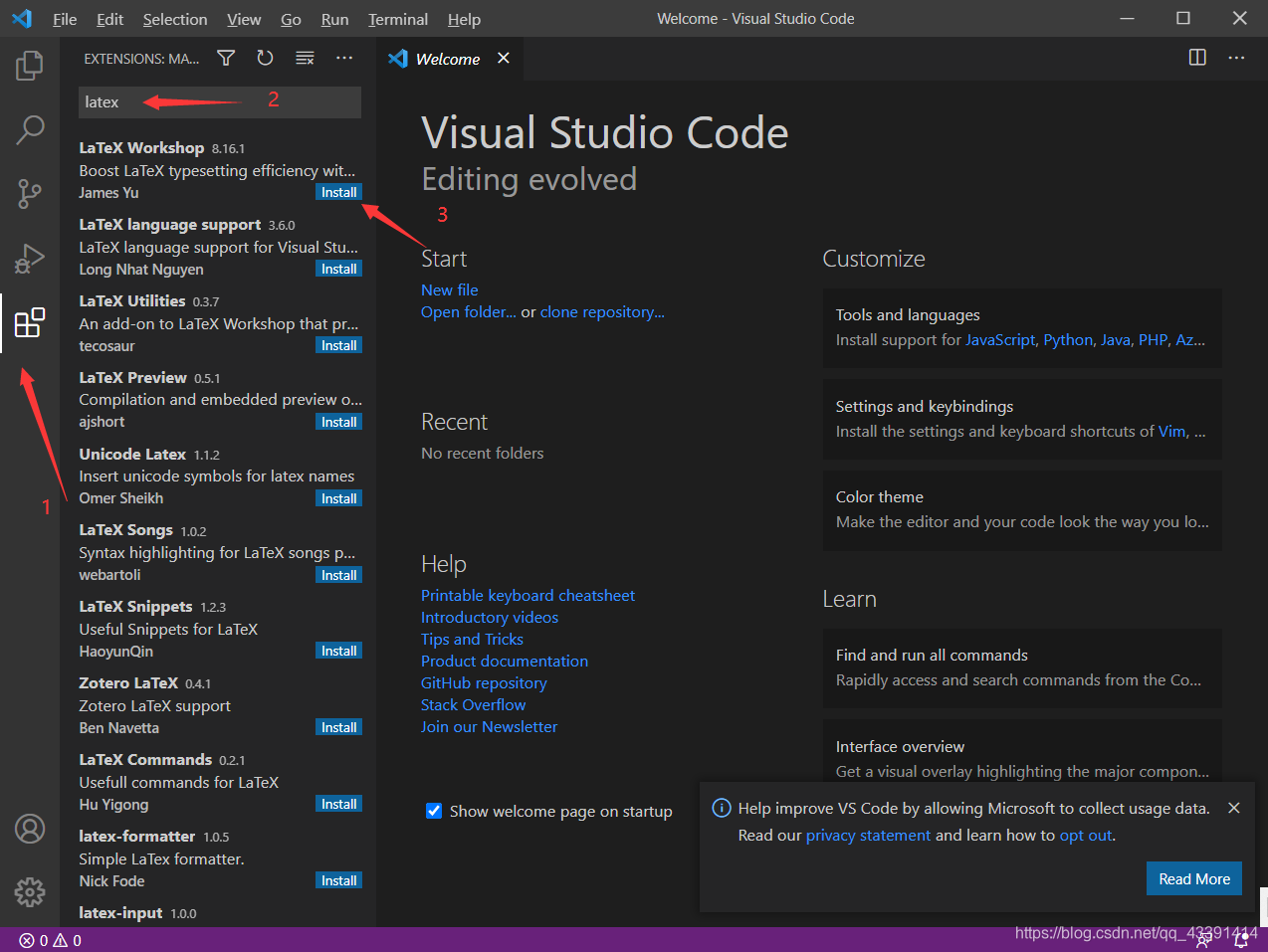Open the Selection menu

(x=175, y=19)
